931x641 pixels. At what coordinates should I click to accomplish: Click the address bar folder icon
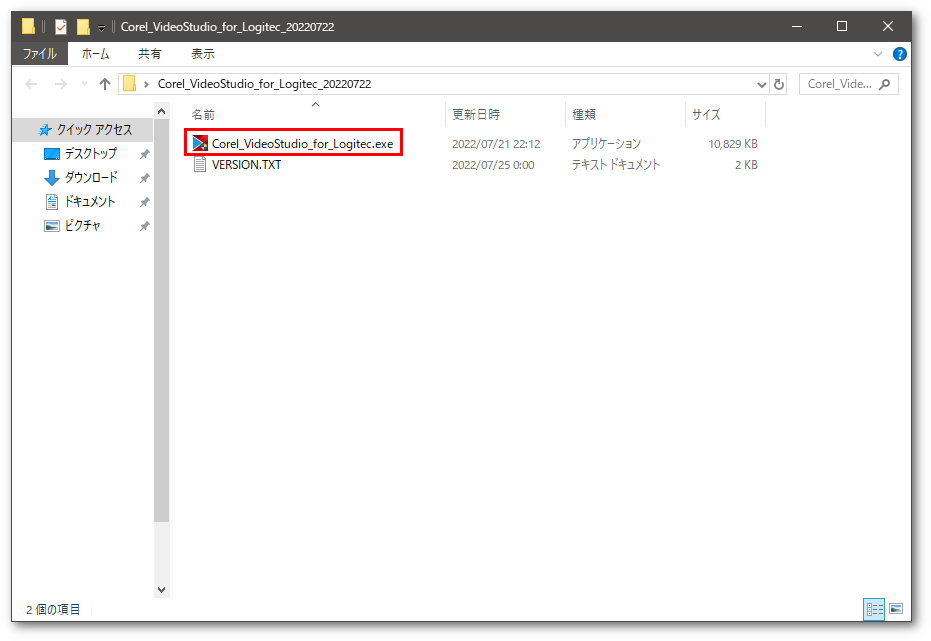point(129,84)
